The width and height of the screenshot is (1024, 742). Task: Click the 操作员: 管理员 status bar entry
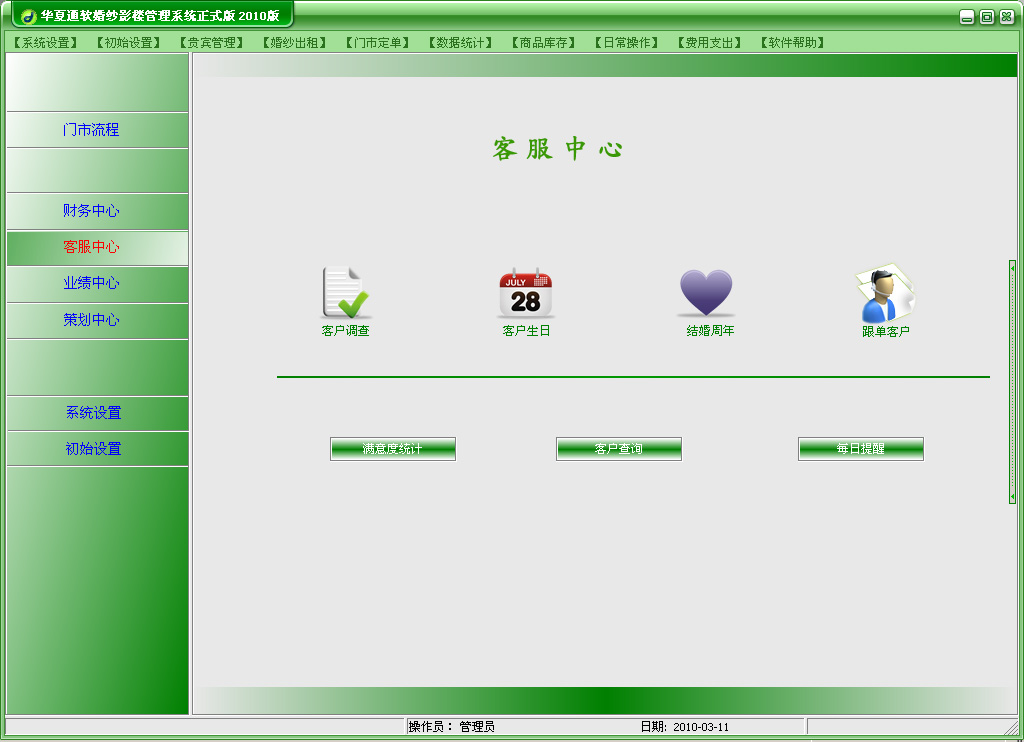451,727
